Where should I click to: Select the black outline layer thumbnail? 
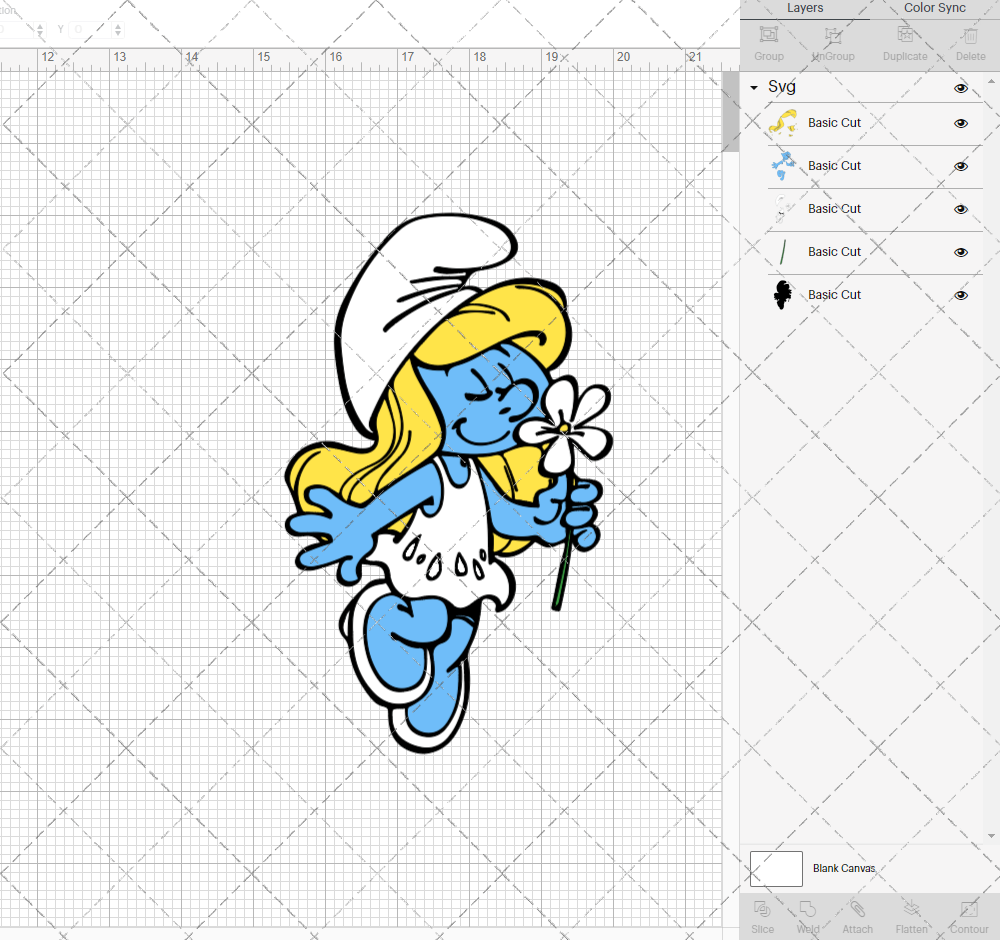783,295
